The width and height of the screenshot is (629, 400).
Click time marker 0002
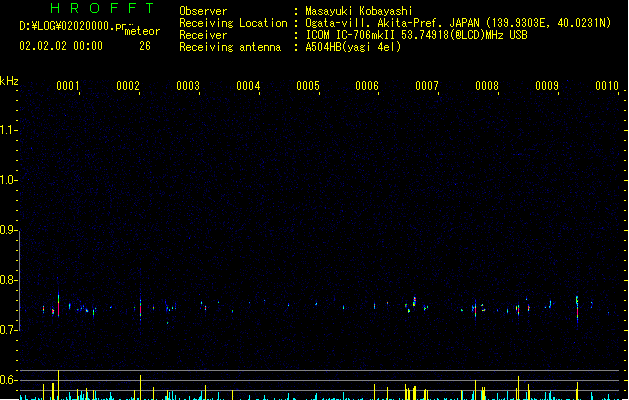coord(128,86)
